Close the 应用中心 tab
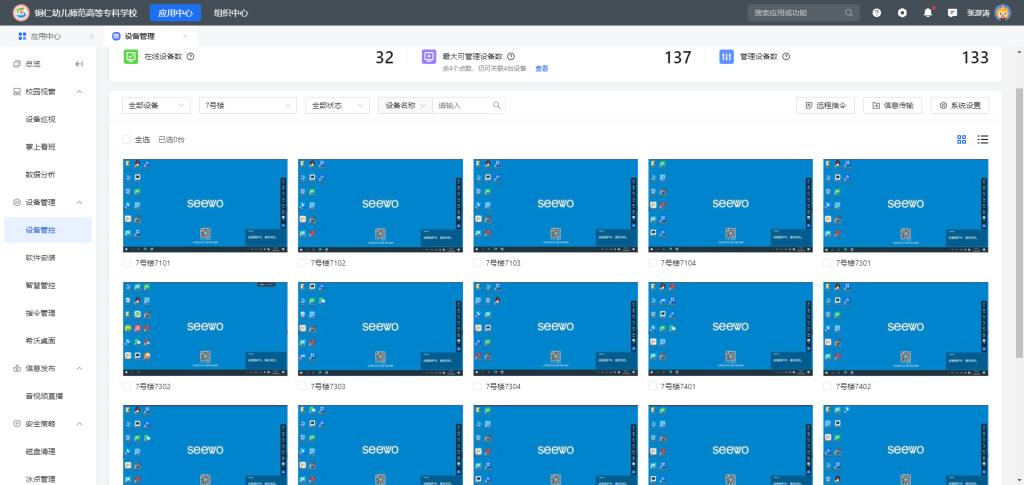This screenshot has width=1024, height=485. [x=91, y=37]
